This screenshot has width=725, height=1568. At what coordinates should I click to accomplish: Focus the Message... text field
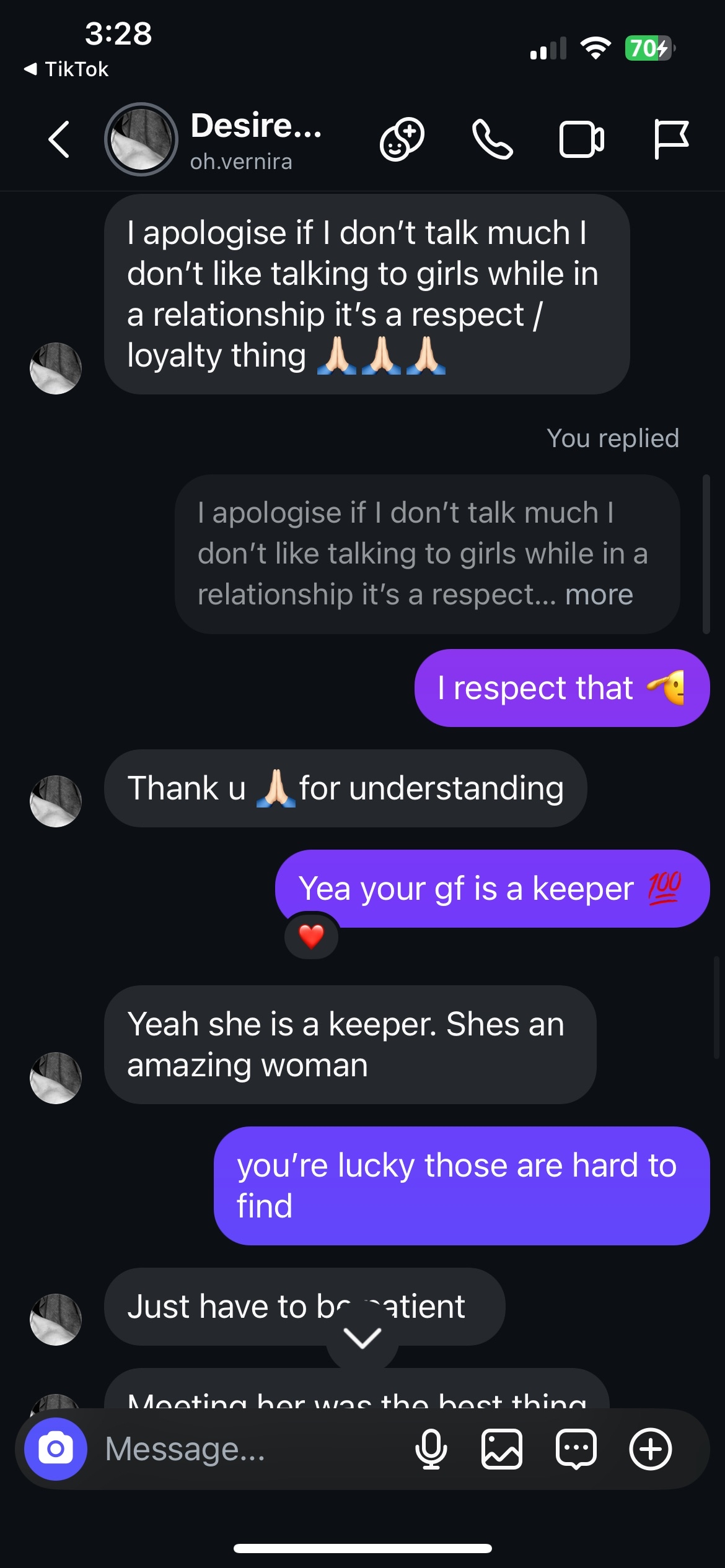pos(248,1449)
